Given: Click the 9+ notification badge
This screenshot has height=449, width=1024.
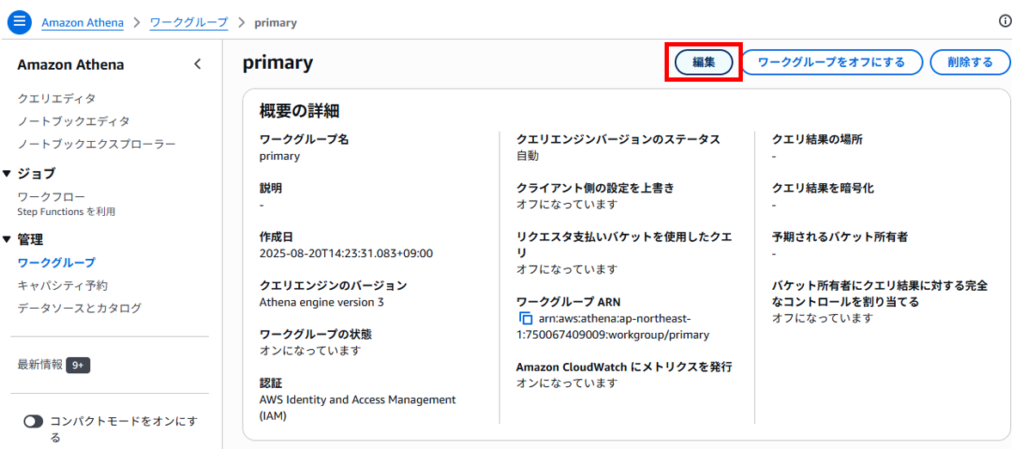Looking at the screenshot, I should [78, 365].
